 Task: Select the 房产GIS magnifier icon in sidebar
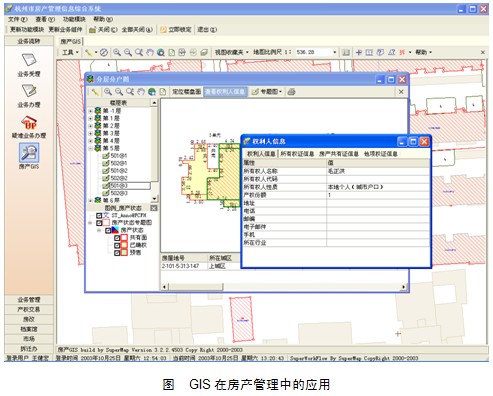coord(29,153)
